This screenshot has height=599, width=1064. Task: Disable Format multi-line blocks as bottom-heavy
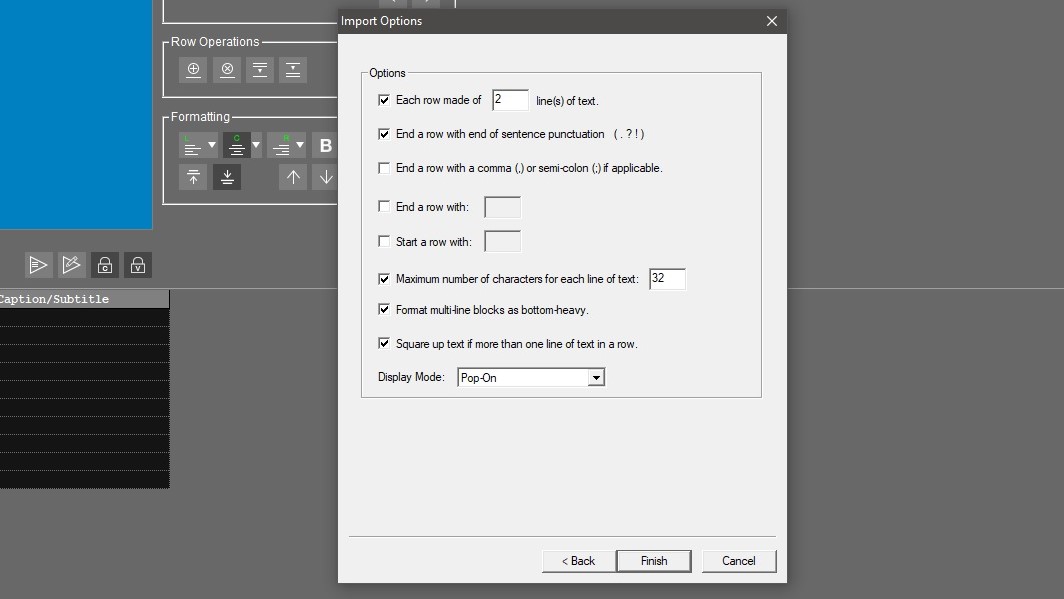384,310
